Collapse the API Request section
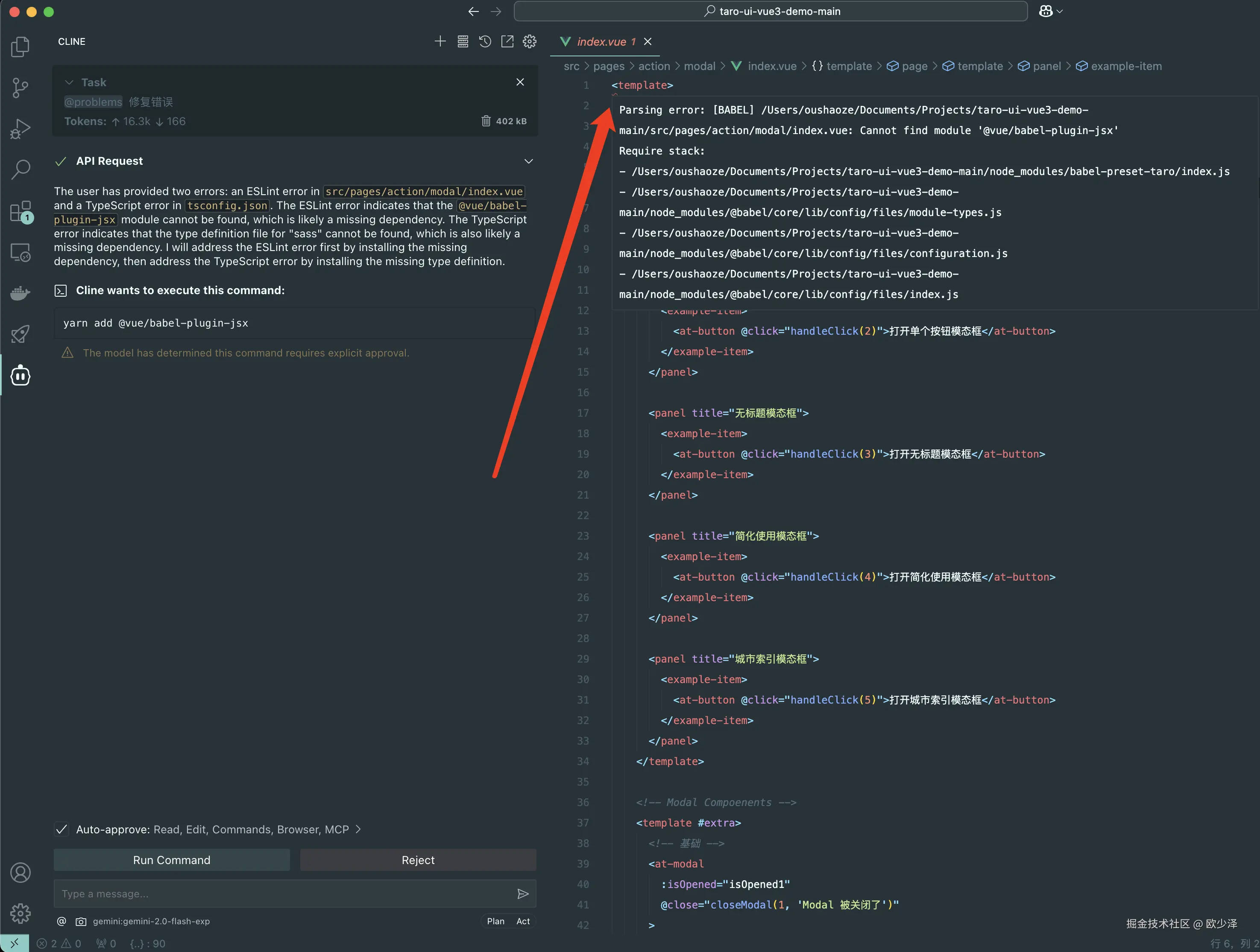Viewport: 1260px width, 952px height. (529, 162)
